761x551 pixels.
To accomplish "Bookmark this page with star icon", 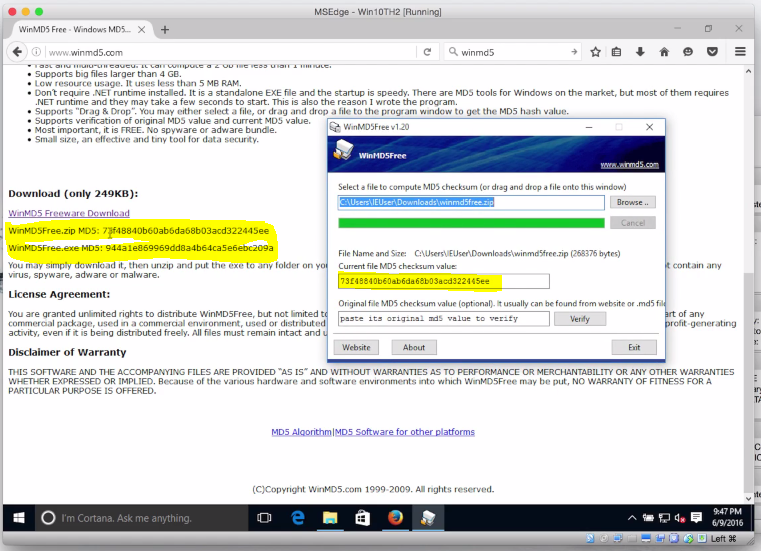I will tap(595, 52).
